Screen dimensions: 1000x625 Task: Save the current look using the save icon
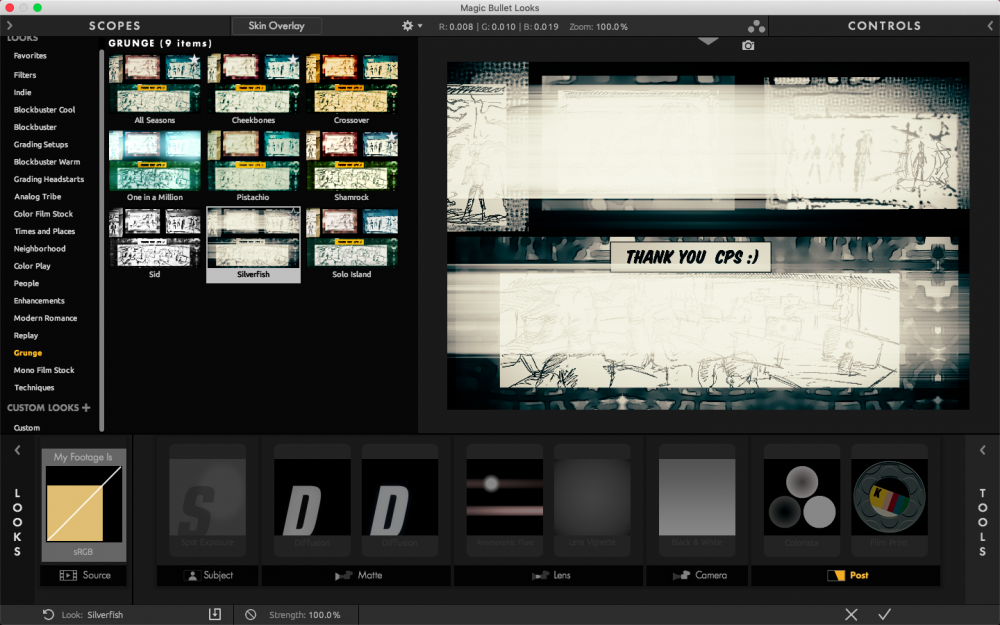point(215,614)
